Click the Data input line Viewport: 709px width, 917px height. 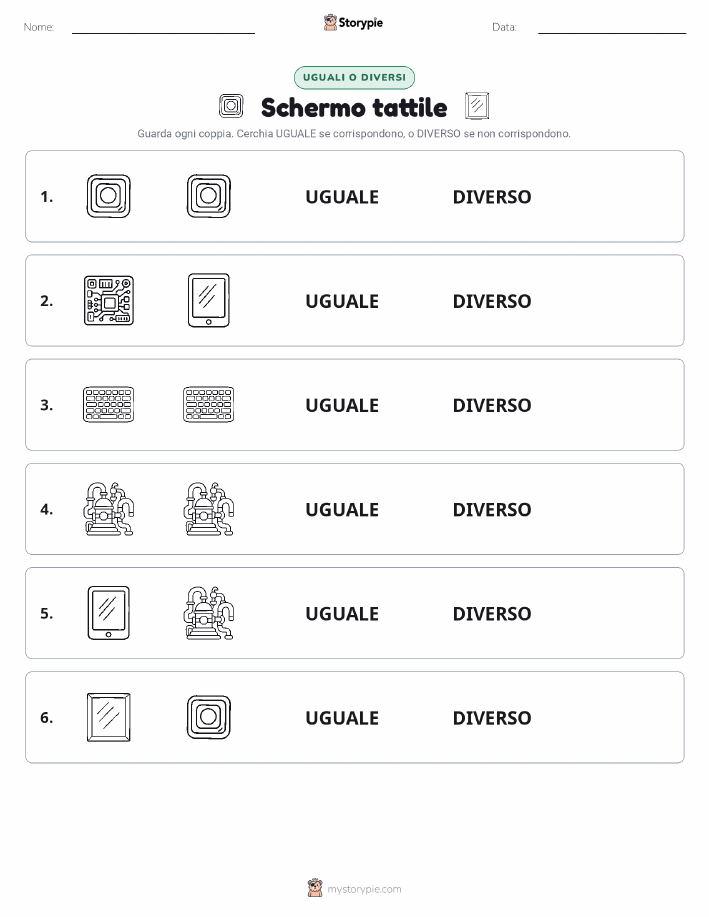click(612, 28)
